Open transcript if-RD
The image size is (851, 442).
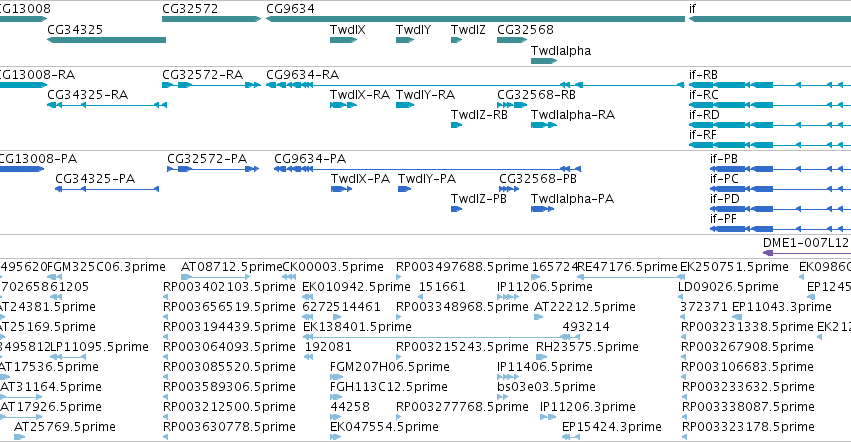click(x=704, y=115)
